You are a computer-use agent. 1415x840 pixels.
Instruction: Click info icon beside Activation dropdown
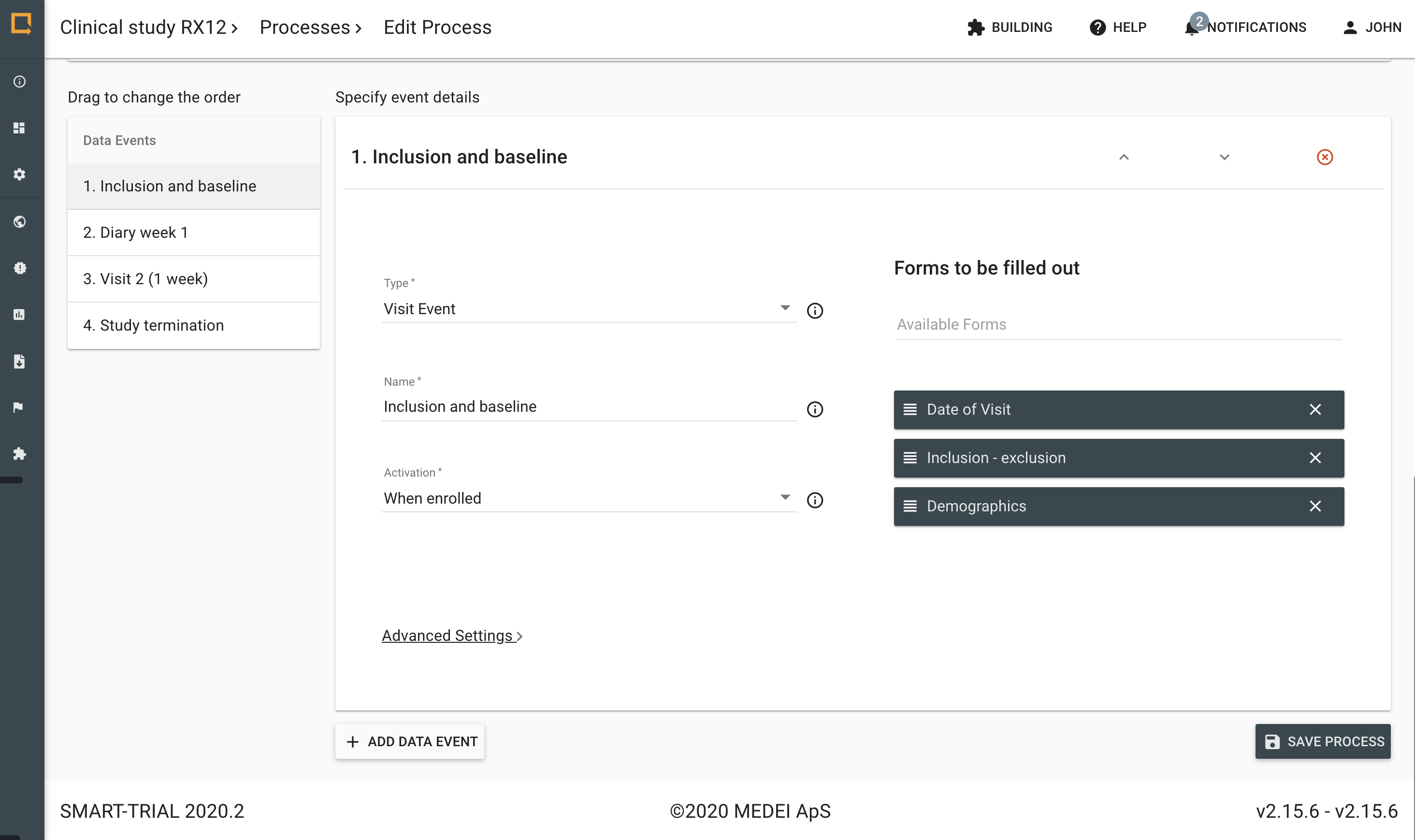point(814,500)
